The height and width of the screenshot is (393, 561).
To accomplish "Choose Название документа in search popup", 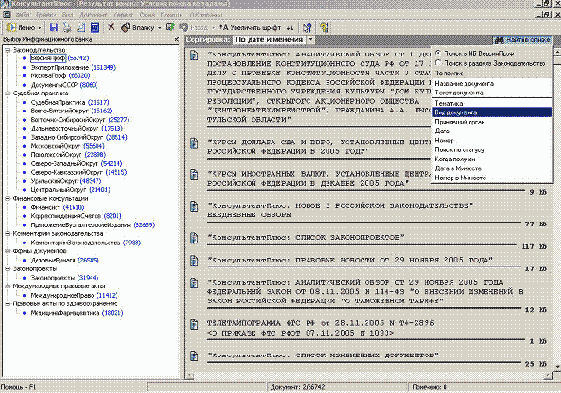I will [x=492, y=83].
